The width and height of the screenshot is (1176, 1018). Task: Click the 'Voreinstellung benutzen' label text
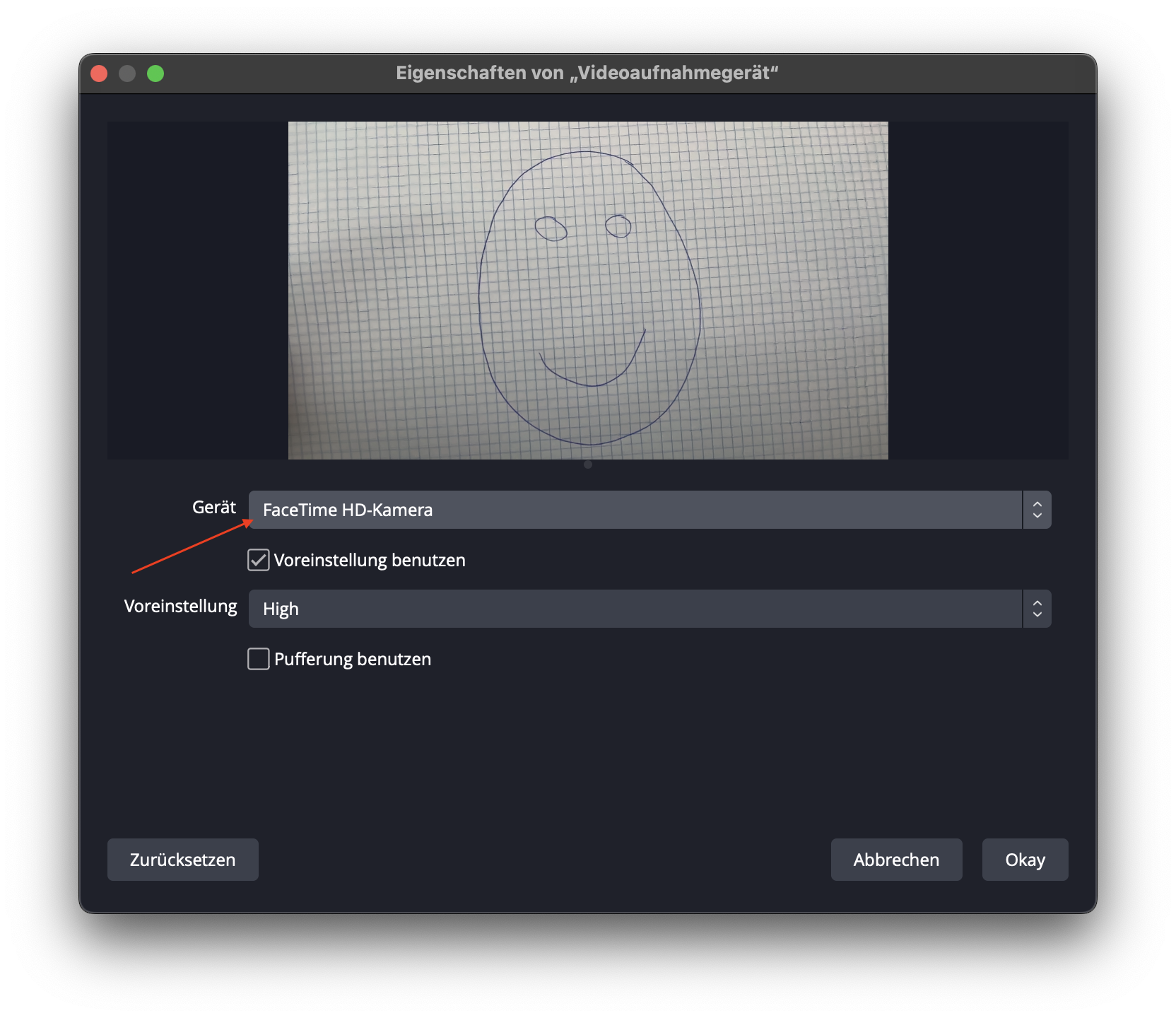(370, 561)
